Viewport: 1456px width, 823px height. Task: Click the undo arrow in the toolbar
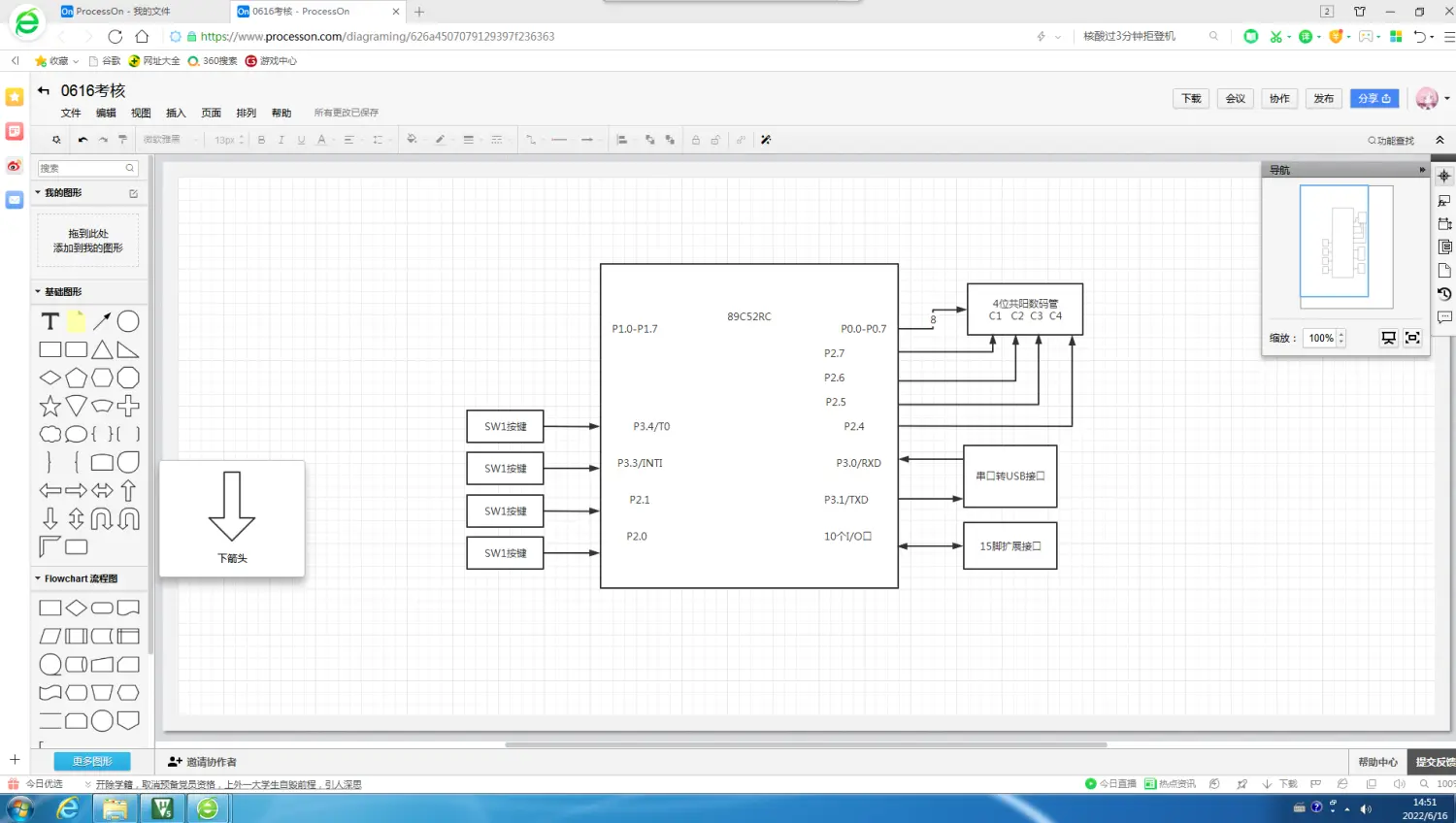pyautogui.click(x=83, y=140)
